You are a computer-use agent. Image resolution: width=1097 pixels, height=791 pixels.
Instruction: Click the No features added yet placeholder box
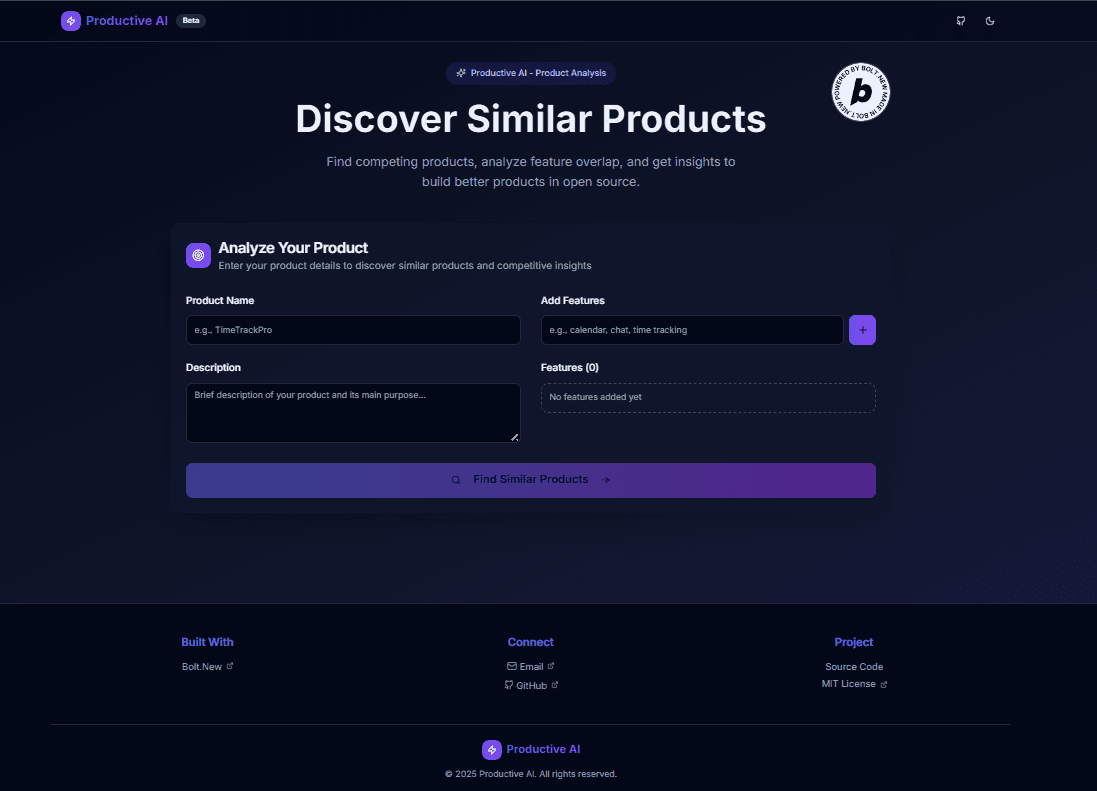tap(708, 398)
